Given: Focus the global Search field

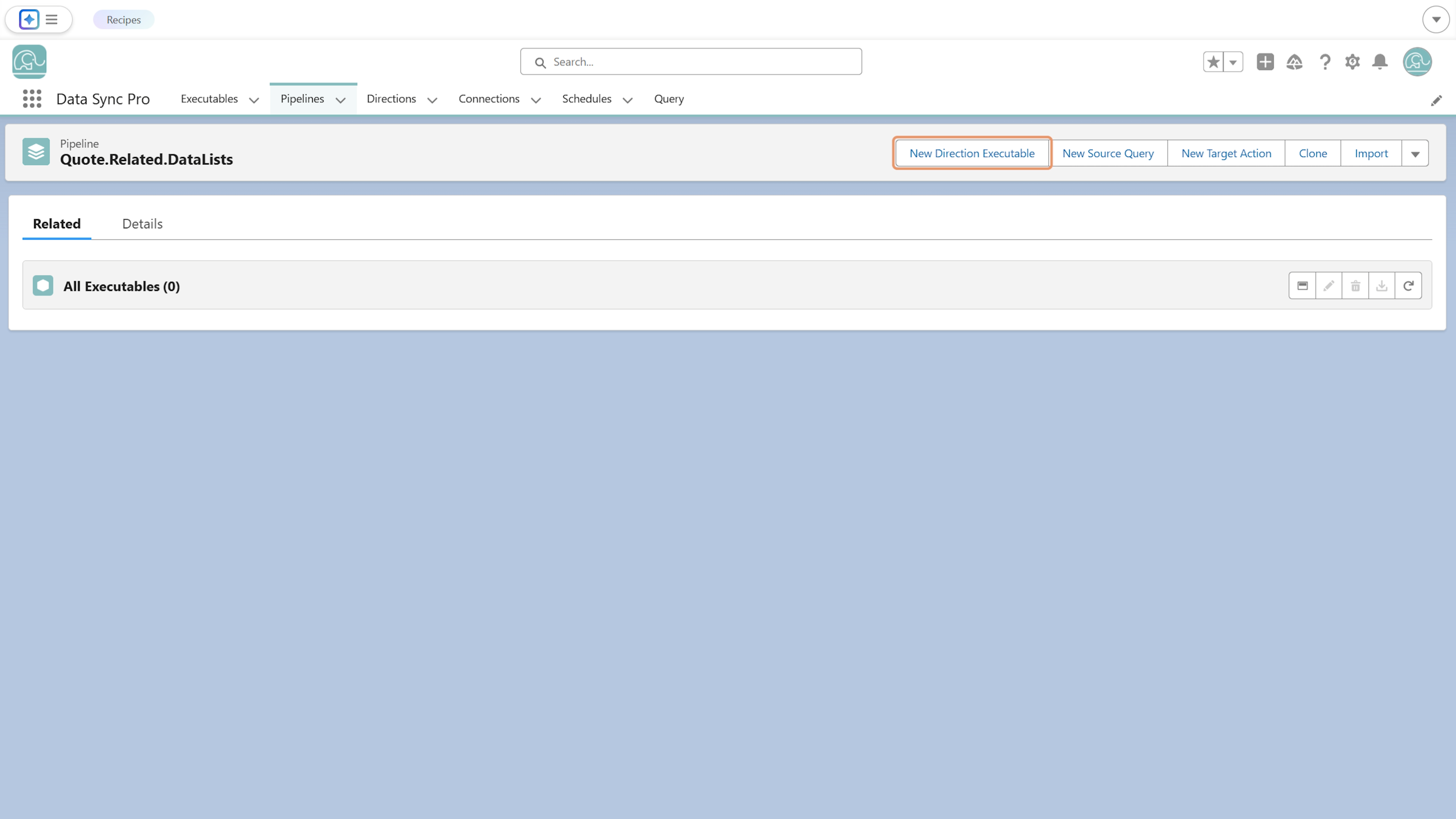Looking at the screenshot, I should pyautogui.click(x=691, y=61).
